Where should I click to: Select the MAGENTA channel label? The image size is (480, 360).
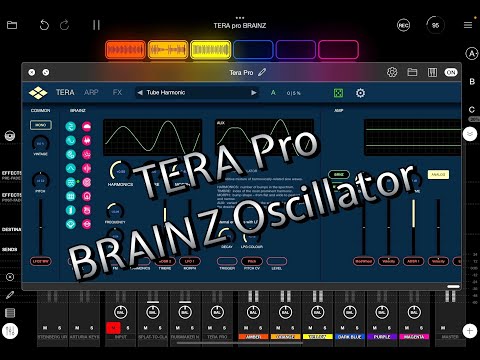pyautogui.click(x=414, y=337)
